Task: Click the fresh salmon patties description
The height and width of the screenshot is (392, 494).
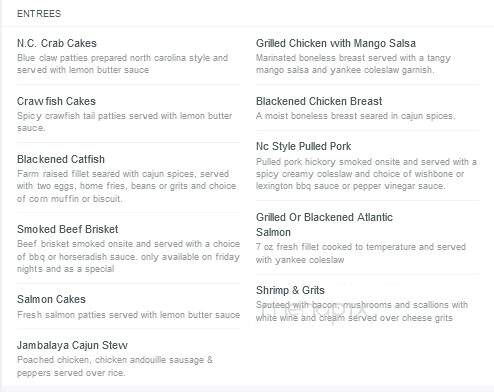Action: point(128,315)
